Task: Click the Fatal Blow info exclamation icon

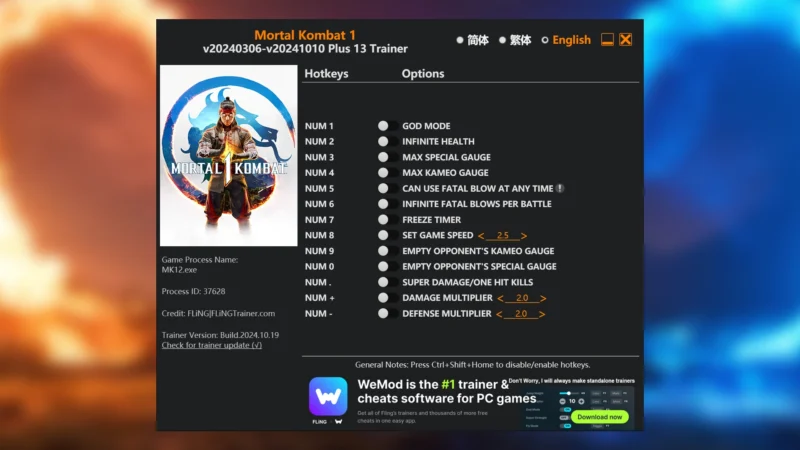Action: pos(560,188)
